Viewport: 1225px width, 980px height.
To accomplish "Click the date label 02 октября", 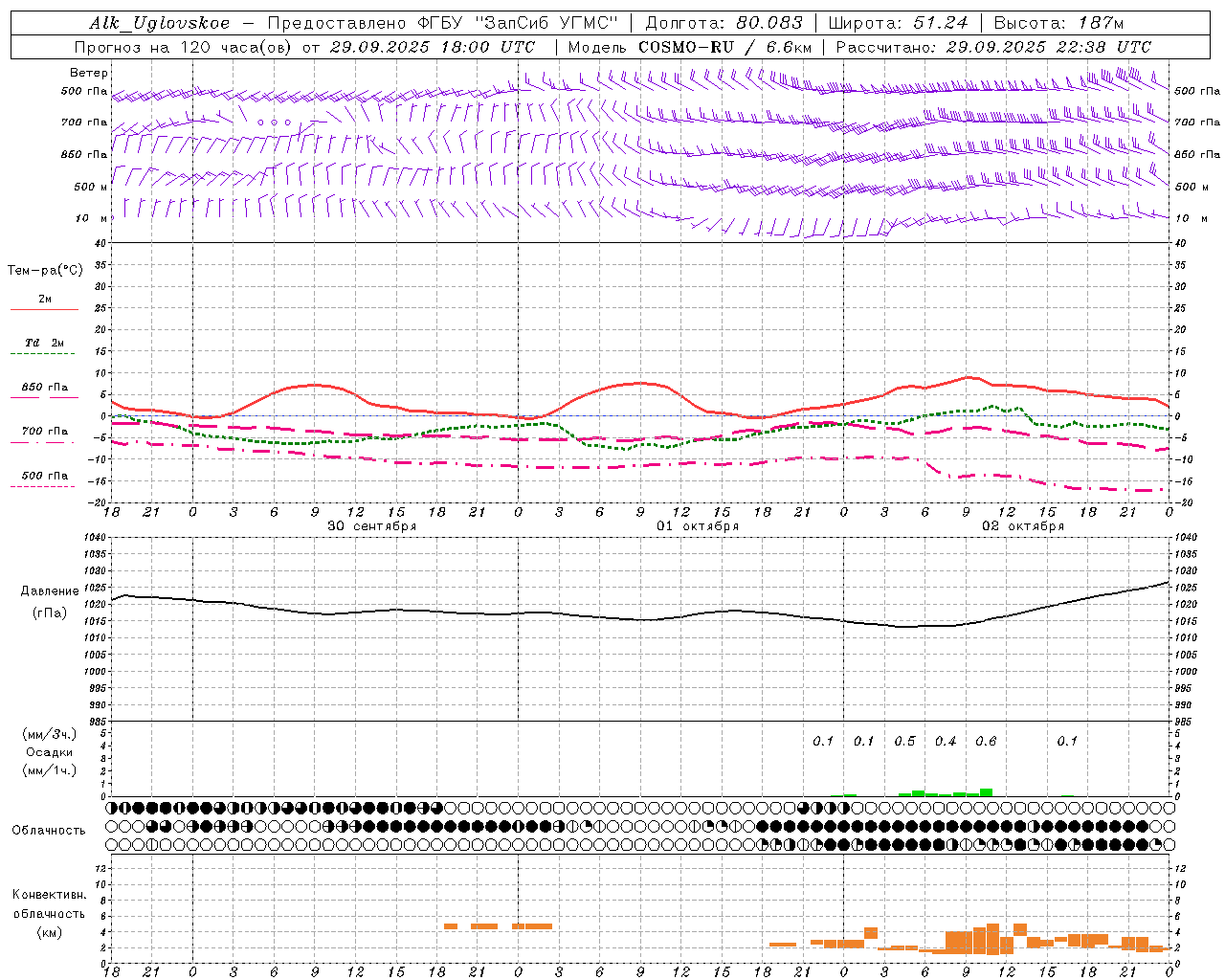I will click(x=1023, y=526).
